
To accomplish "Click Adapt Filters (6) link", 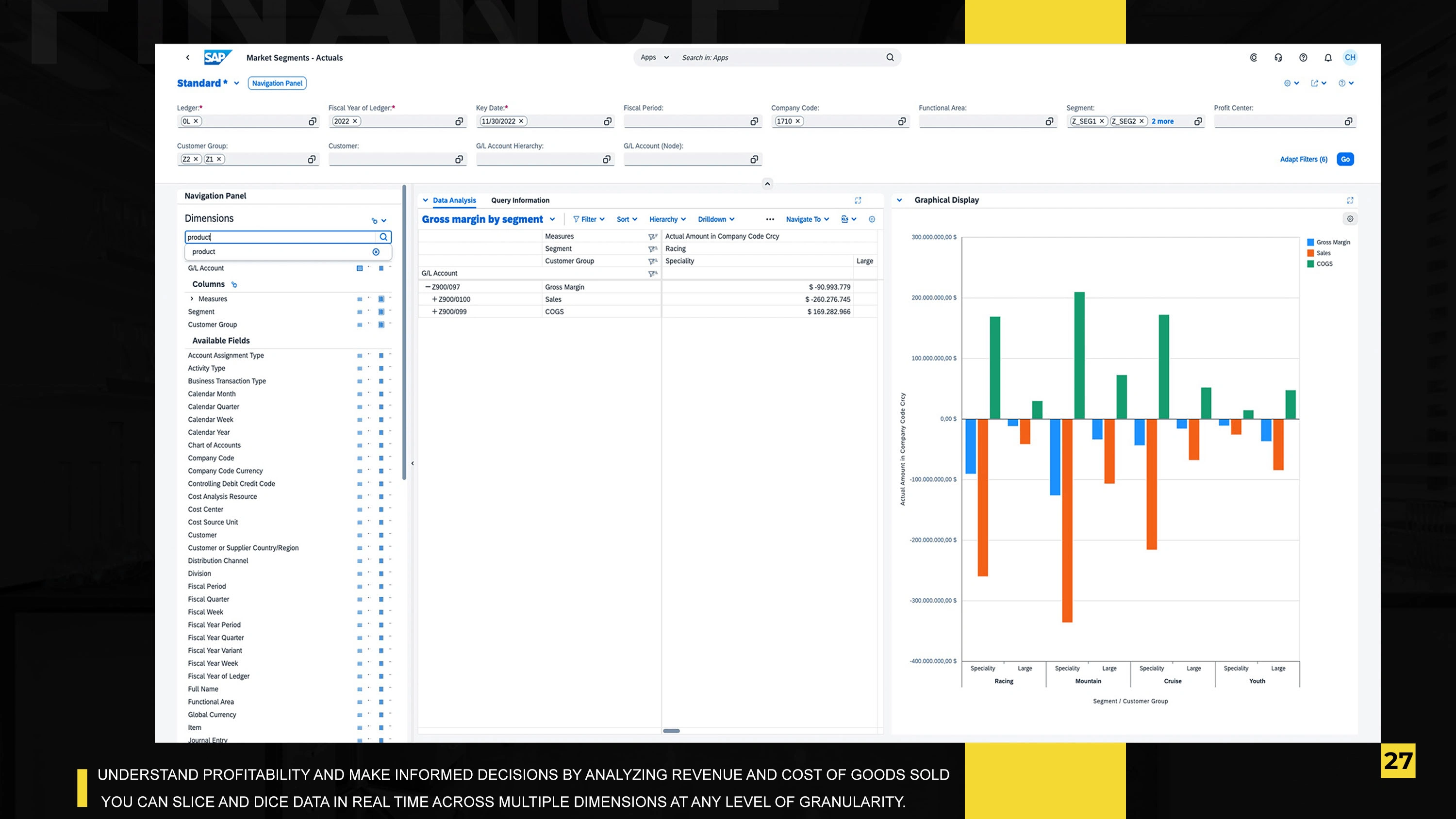I will coord(1304,160).
